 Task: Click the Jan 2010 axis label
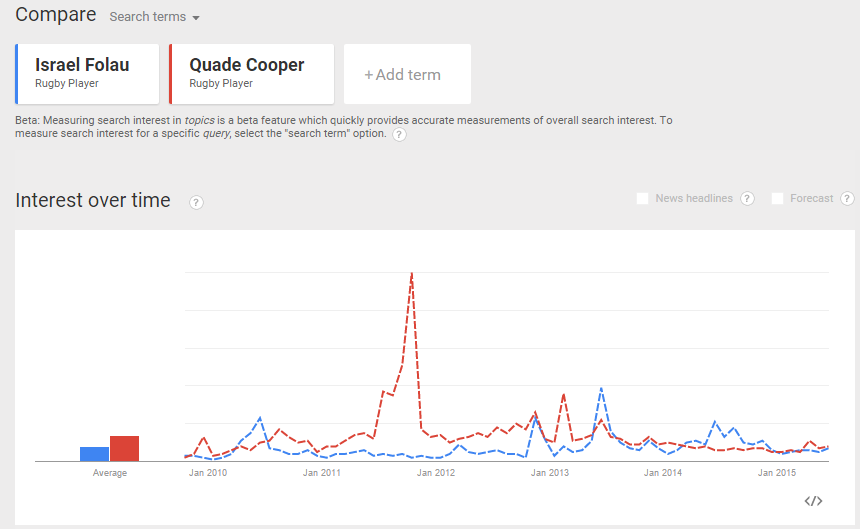[x=209, y=473]
